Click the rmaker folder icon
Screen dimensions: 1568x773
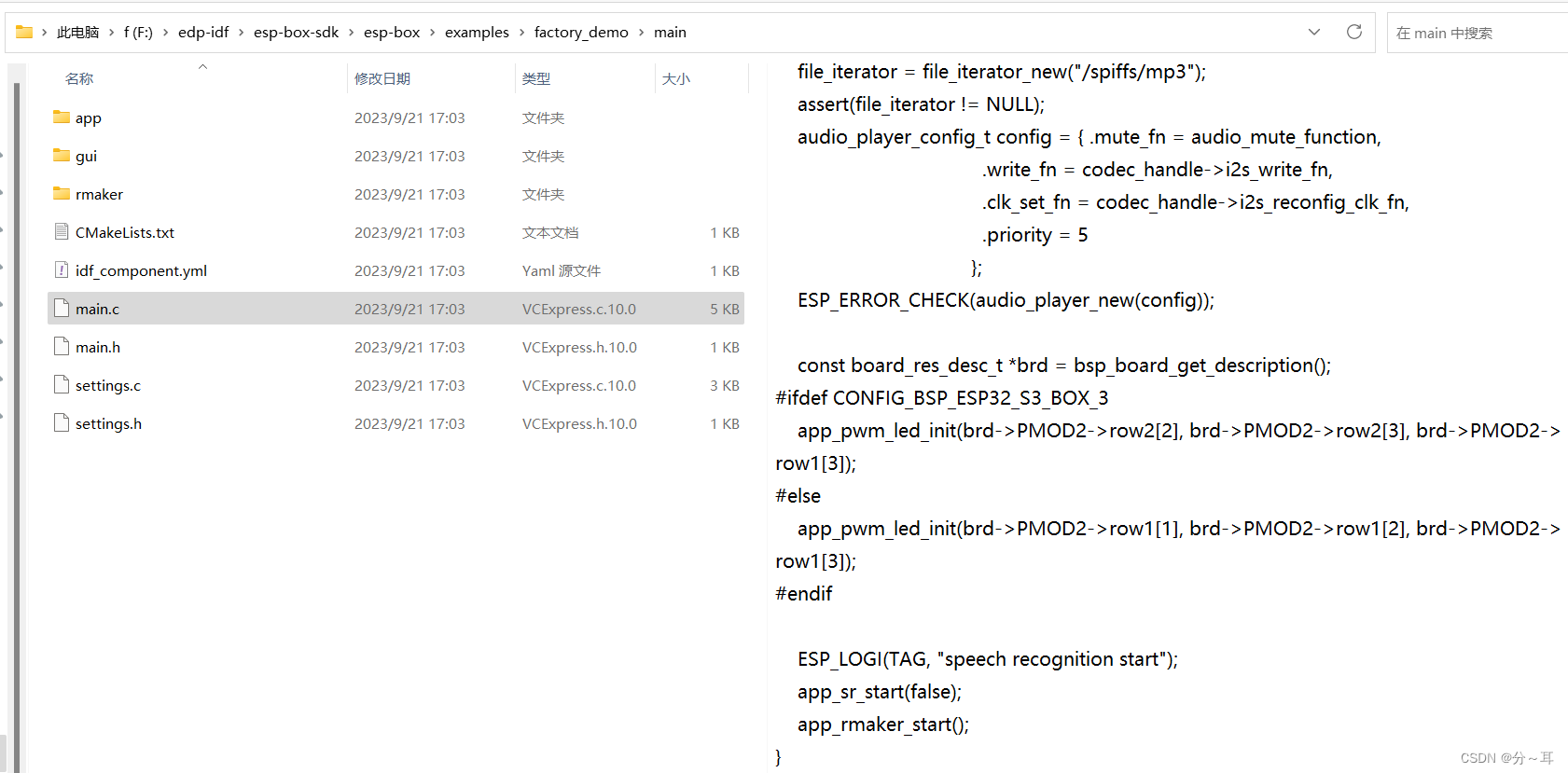[x=62, y=194]
